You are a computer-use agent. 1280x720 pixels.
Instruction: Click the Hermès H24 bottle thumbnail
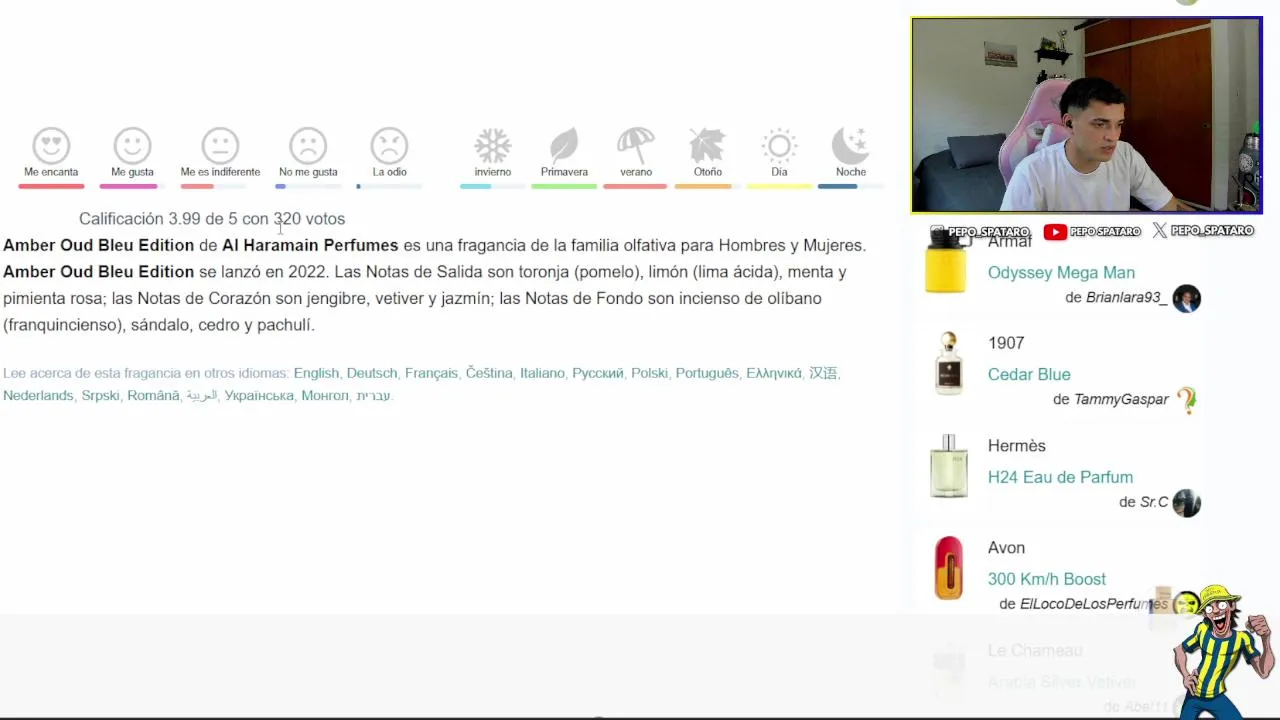pyautogui.click(x=948, y=466)
